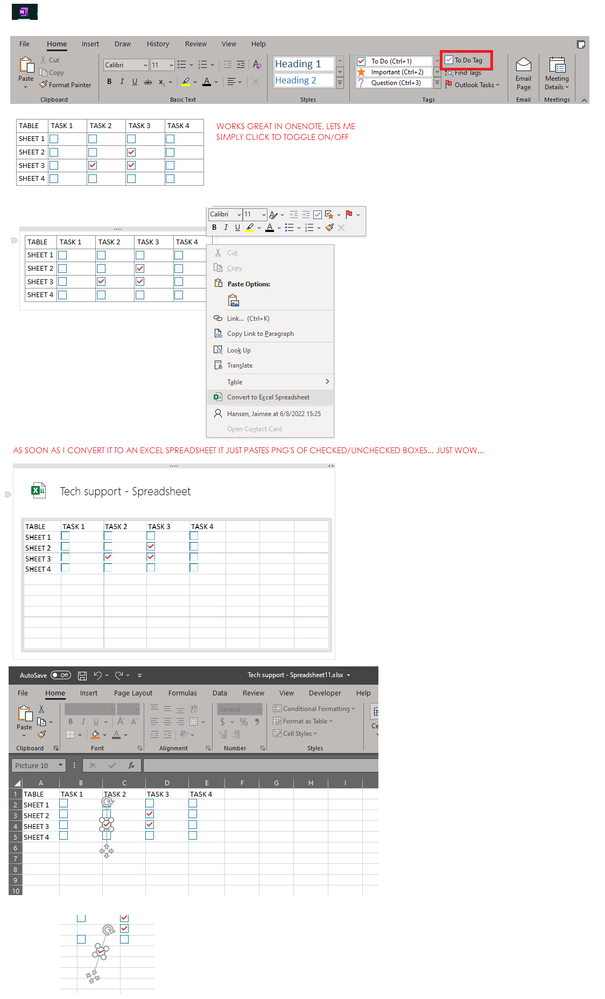
Task: Click the clear formatting icon in OneNote ribbon
Action: coord(257,64)
